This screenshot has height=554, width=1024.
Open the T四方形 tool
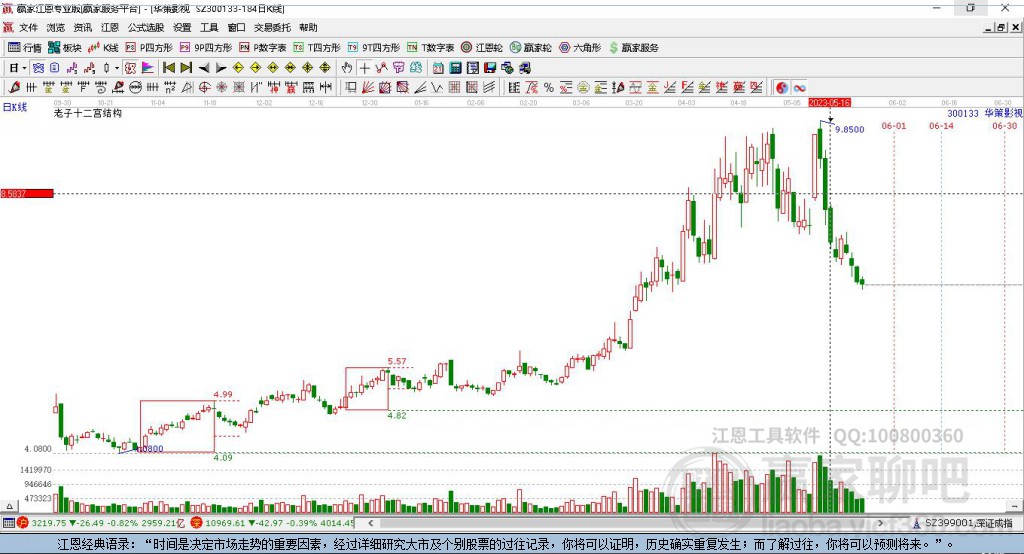tap(317, 48)
